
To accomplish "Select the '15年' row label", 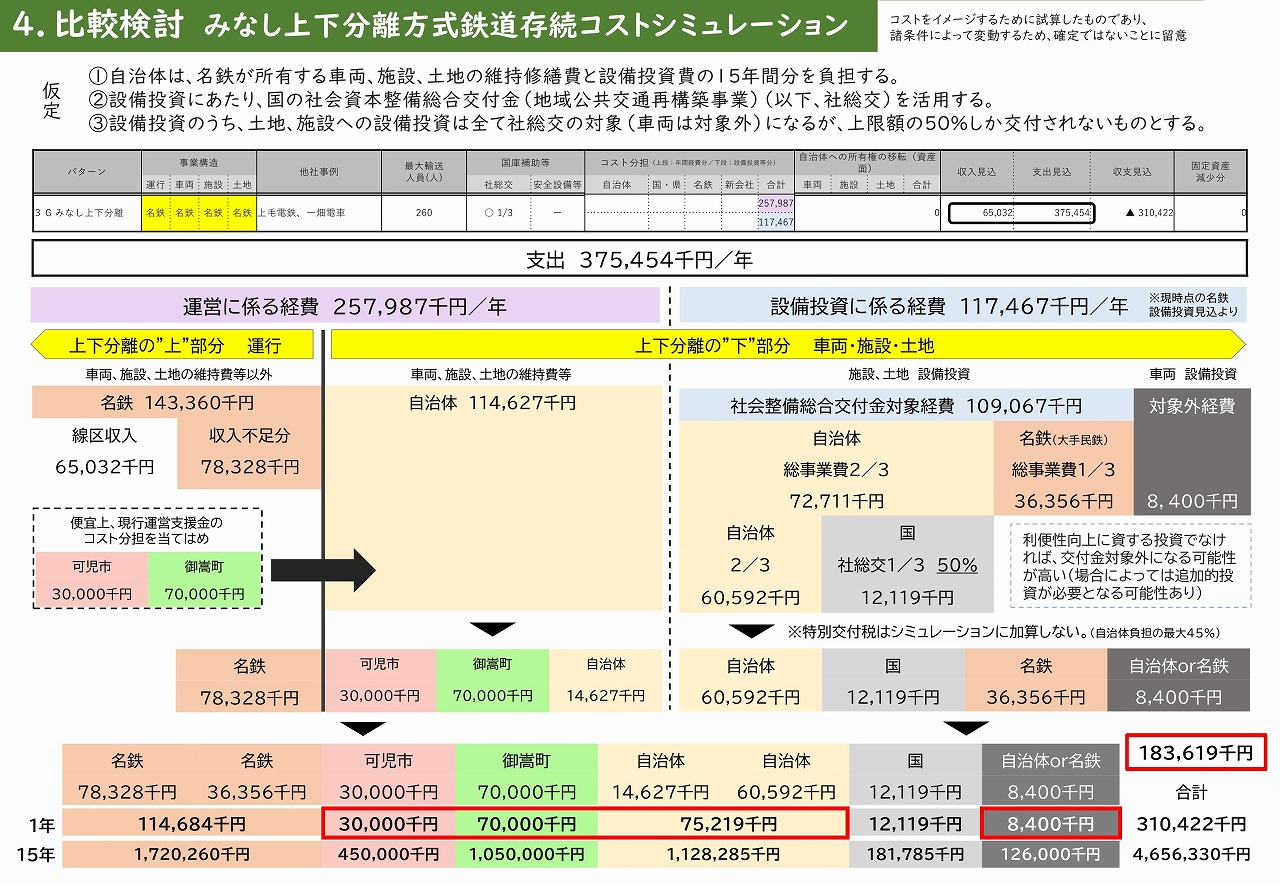I will 37,855.
